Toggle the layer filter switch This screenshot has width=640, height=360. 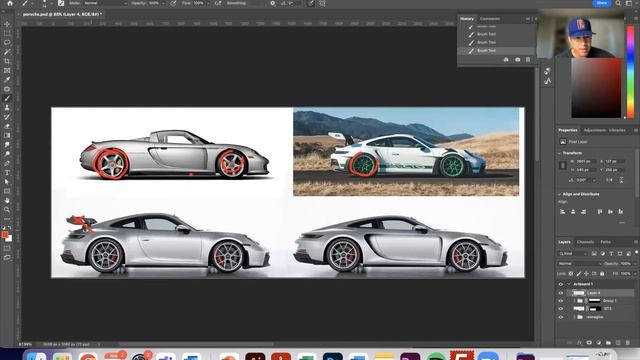tap(636, 253)
